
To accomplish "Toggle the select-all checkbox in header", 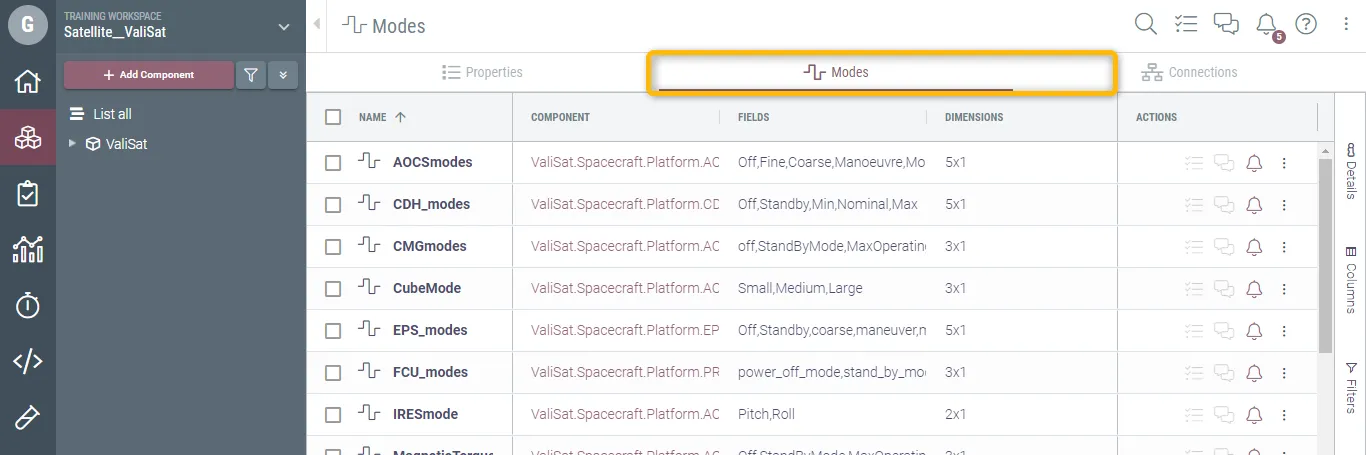I will 333,117.
